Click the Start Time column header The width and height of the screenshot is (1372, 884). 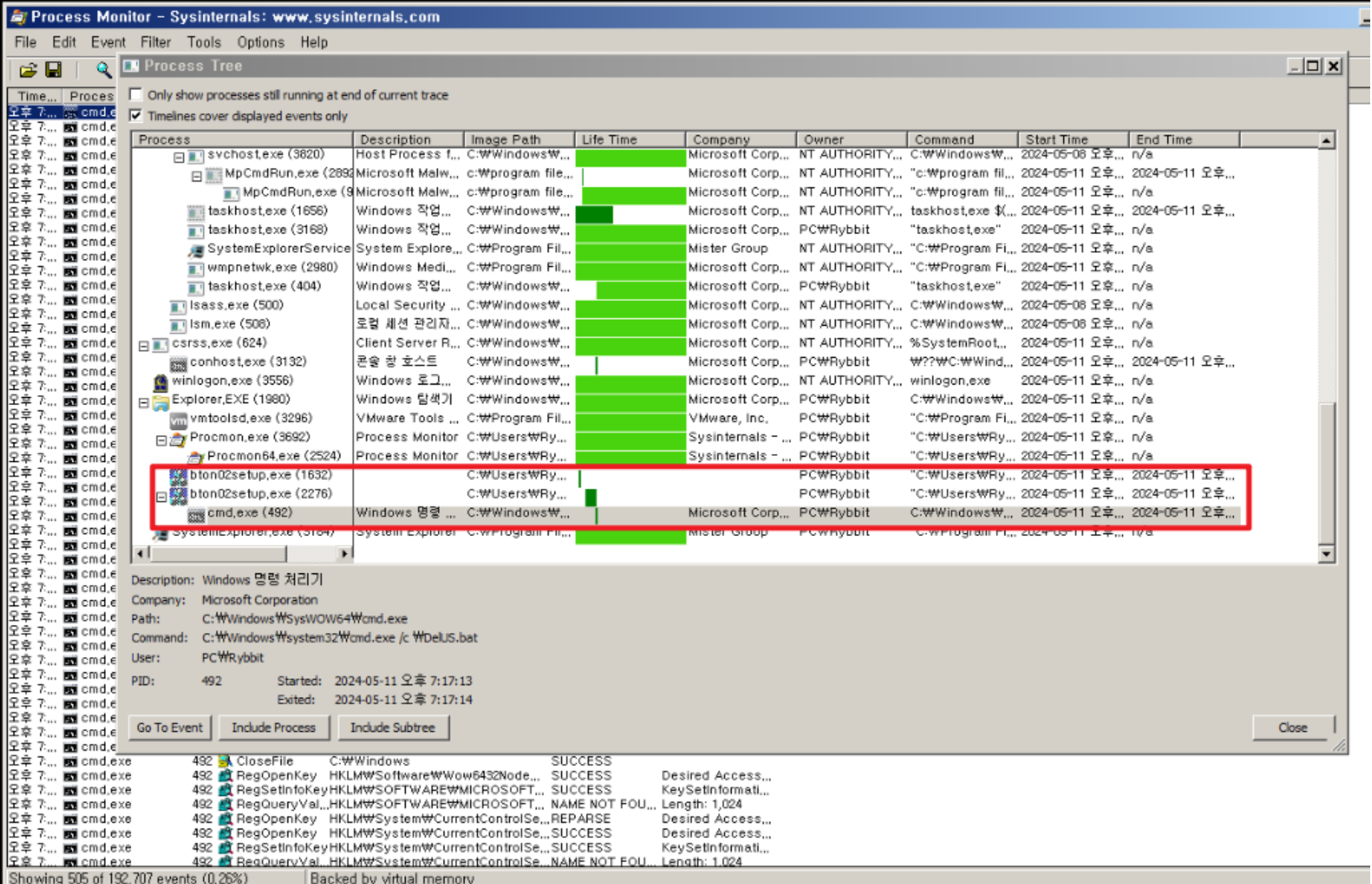pyautogui.click(x=1073, y=139)
